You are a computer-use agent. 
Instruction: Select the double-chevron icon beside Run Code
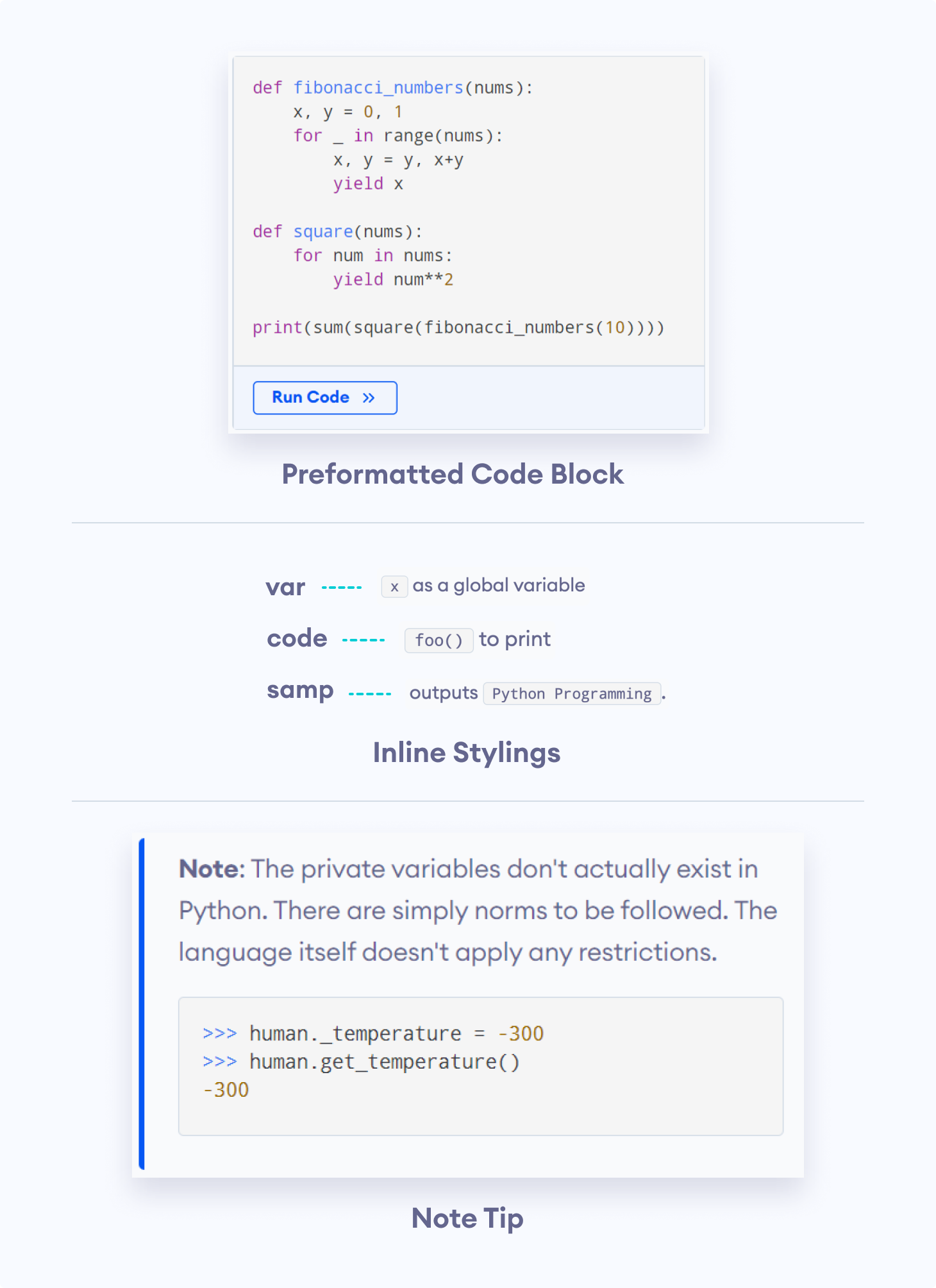[369, 398]
